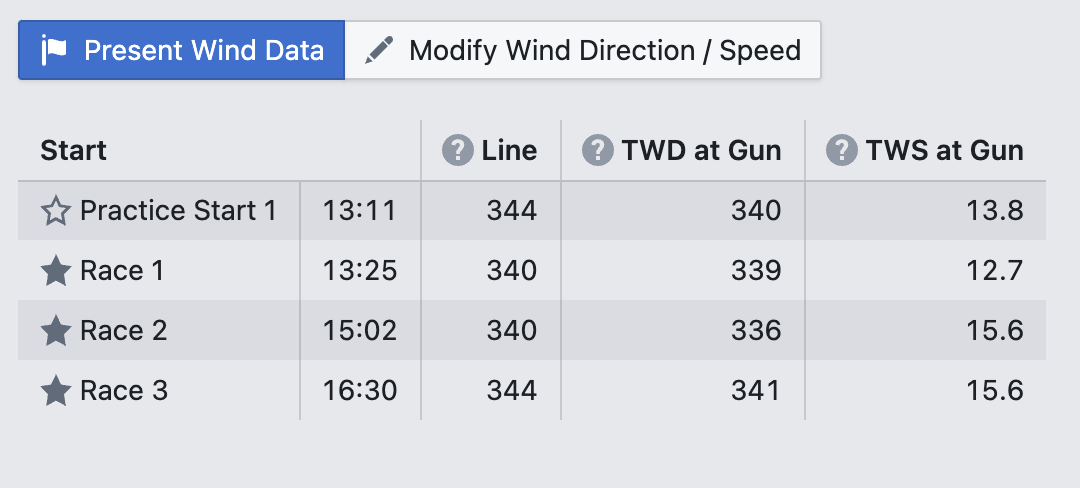Click the Line value 344 for Race 3
Image resolution: width=1080 pixels, height=488 pixels.
(x=512, y=390)
